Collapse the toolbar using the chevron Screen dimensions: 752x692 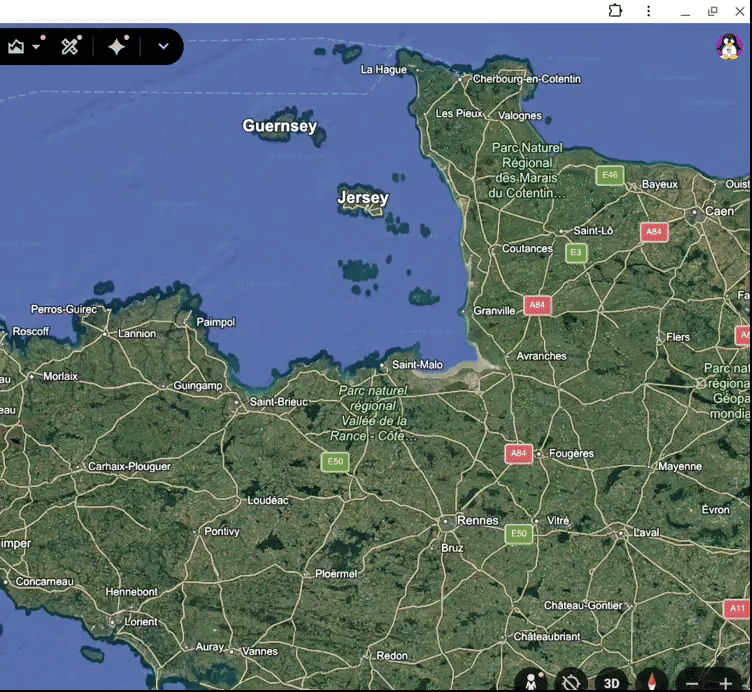coord(164,47)
